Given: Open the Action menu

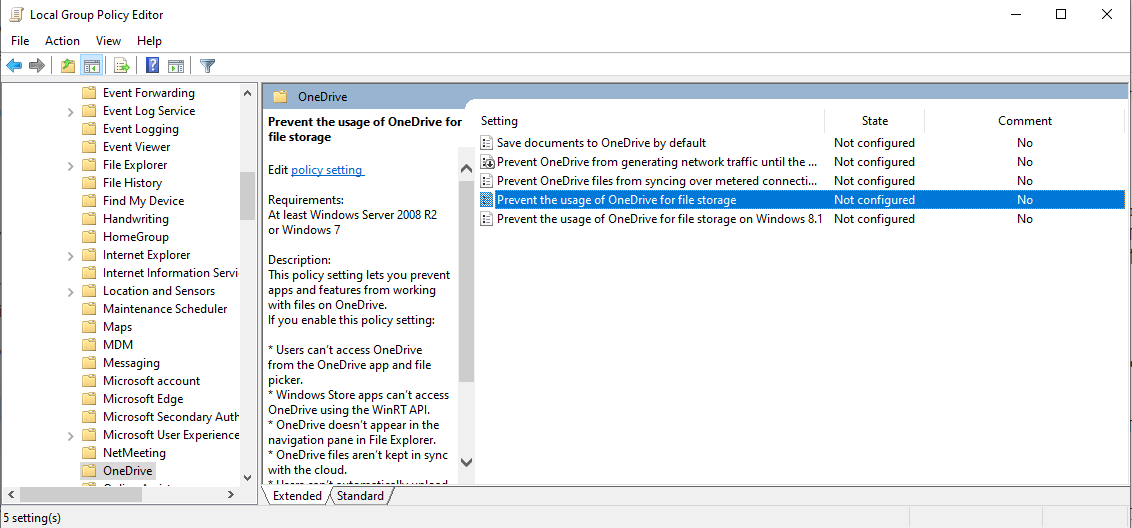Looking at the screenshot, I should point(62,41).
